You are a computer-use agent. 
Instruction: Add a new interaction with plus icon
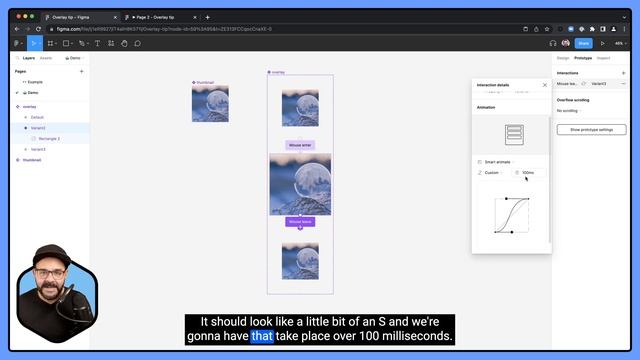[623, 73]
